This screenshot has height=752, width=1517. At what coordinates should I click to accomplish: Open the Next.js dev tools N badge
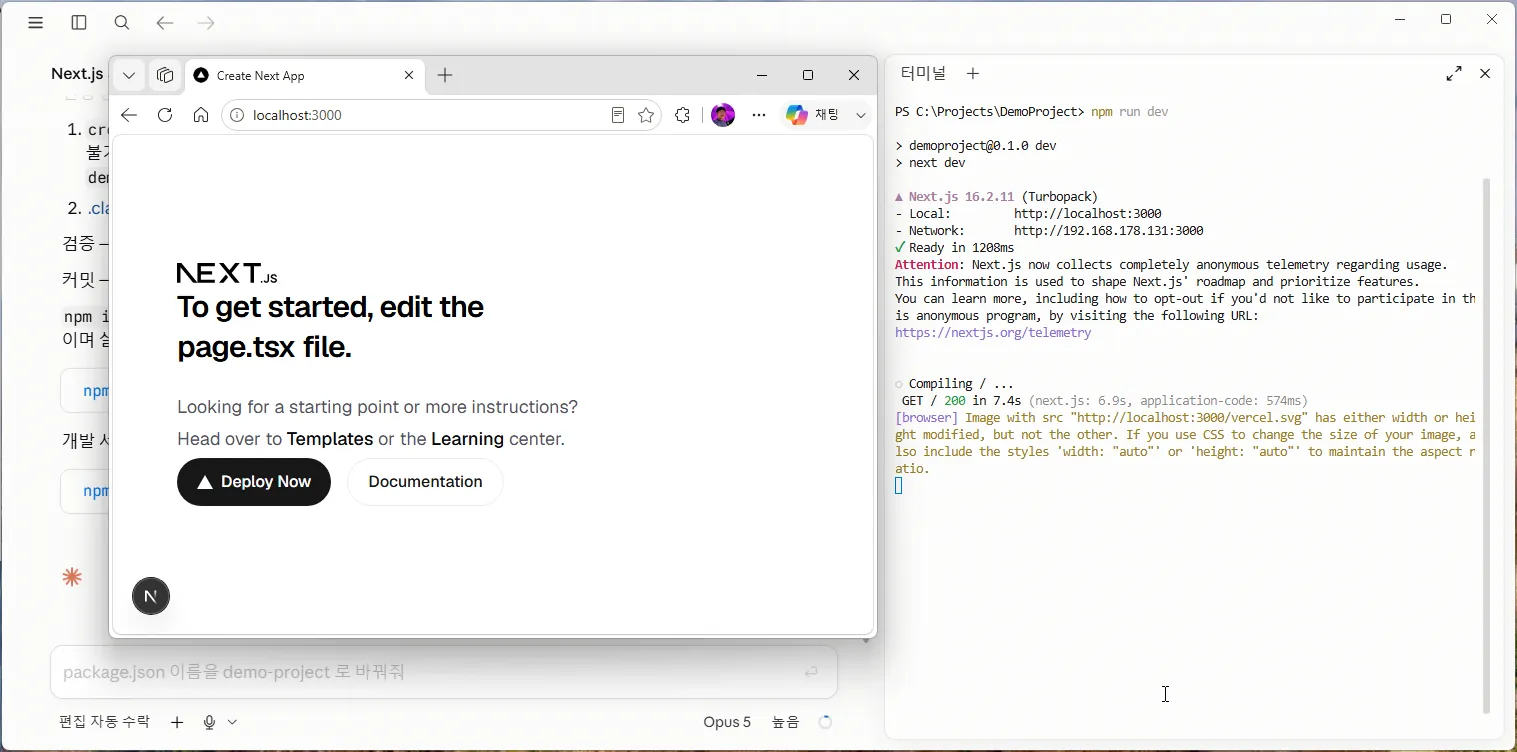pos(151,596)
